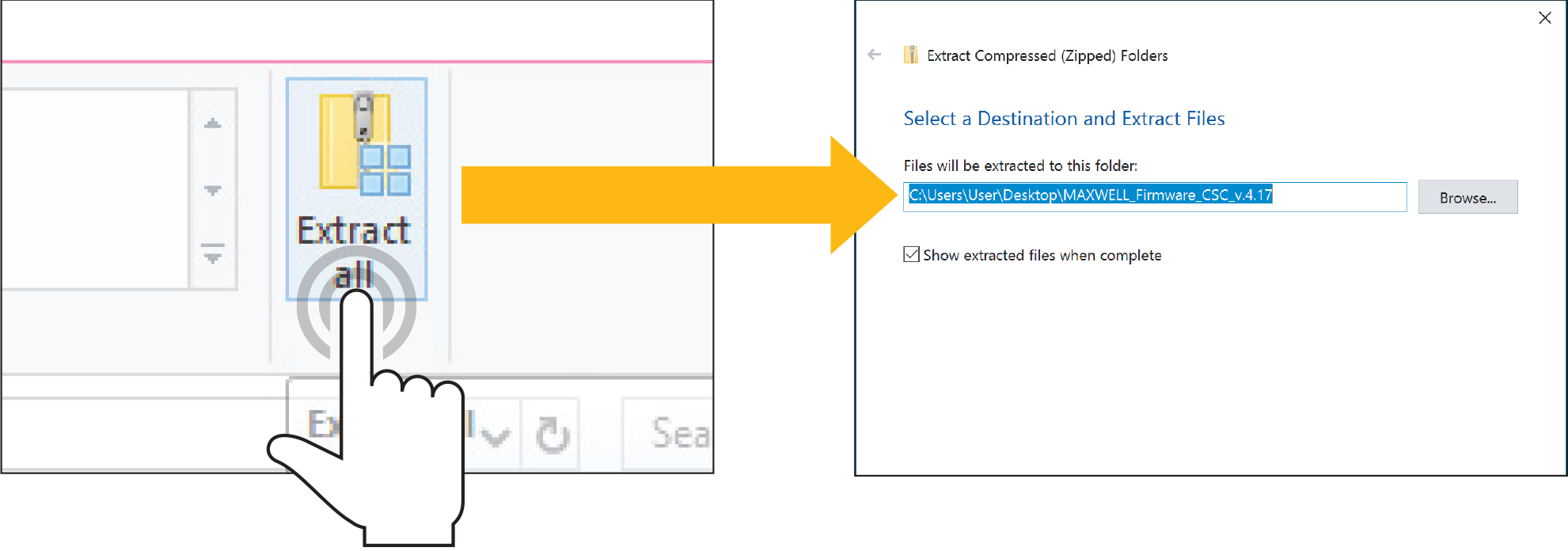Toggle the Show extracted files checkbox
The image size is (1568, 551).
click(x=912, y=255)
